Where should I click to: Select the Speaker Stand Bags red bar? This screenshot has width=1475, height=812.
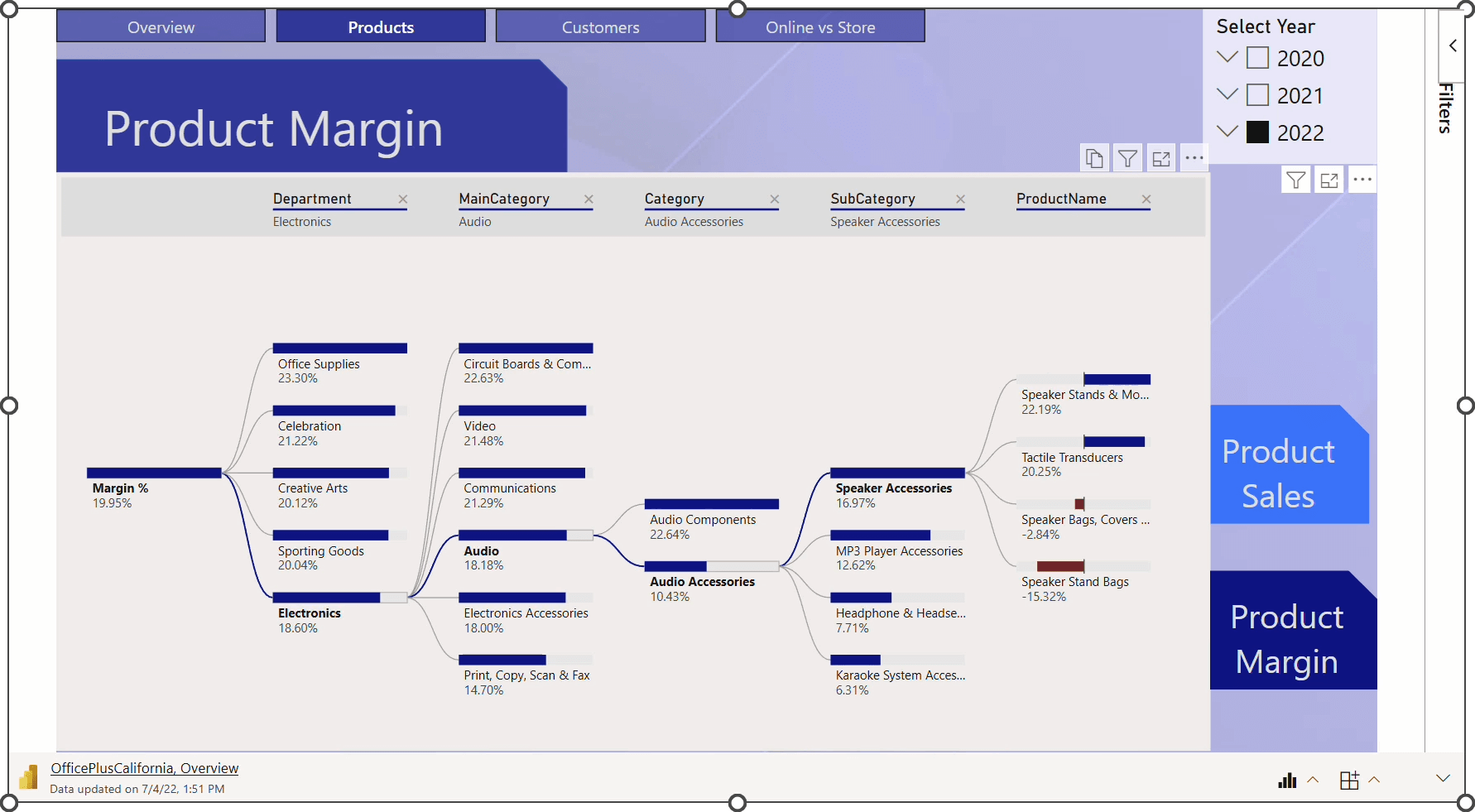click(1060, 566)
